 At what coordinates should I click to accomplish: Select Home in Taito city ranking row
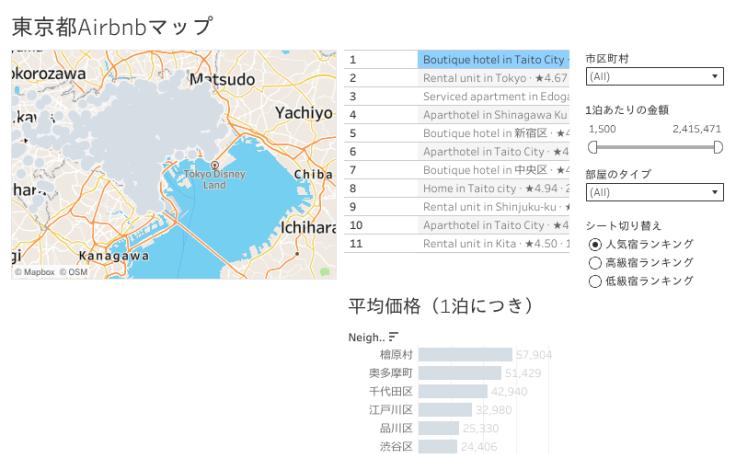point(494,188)
